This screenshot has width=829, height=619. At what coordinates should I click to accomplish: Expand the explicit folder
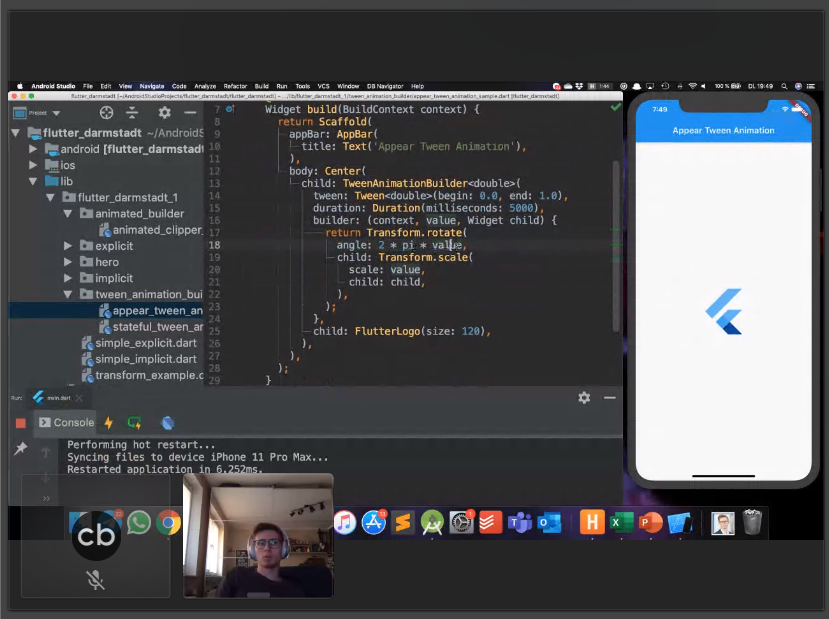(x=68, y=246)
